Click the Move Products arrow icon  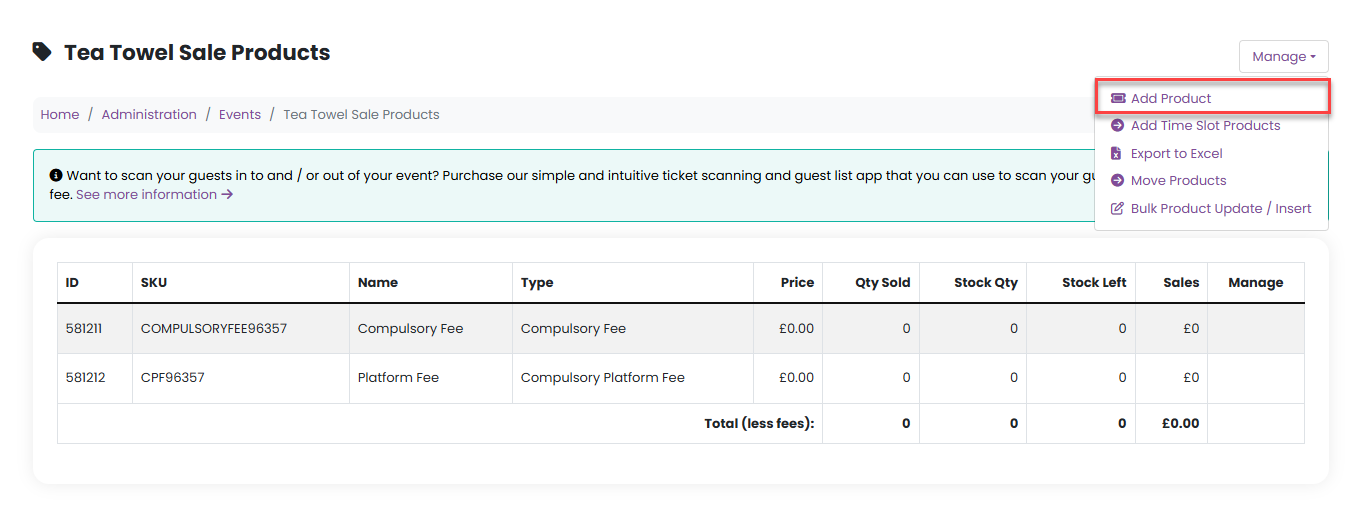pyautogui.click(x=1118, y=181)
